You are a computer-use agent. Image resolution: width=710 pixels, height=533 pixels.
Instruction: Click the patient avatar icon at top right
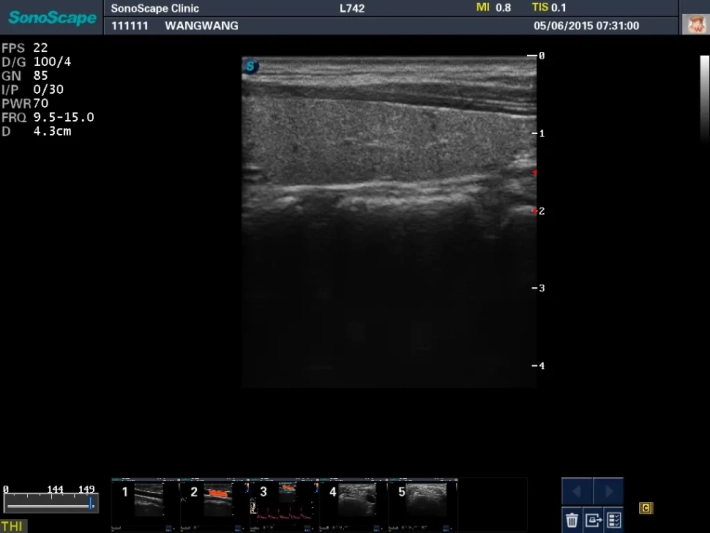click(695, 24)
